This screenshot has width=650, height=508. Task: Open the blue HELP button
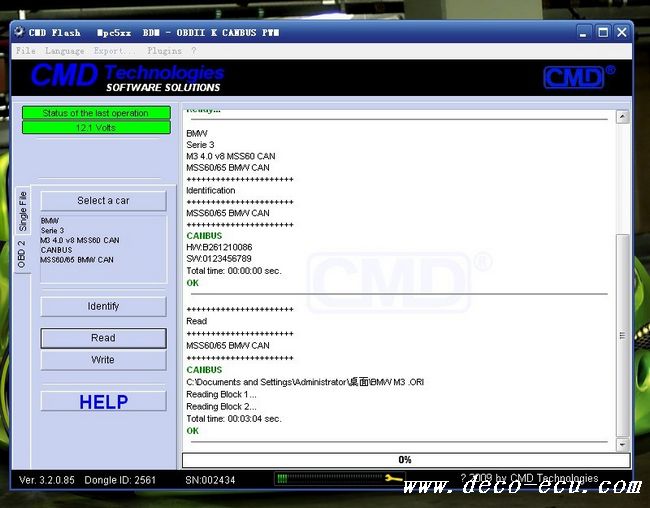pyautogui.click(x=103, y=401)
